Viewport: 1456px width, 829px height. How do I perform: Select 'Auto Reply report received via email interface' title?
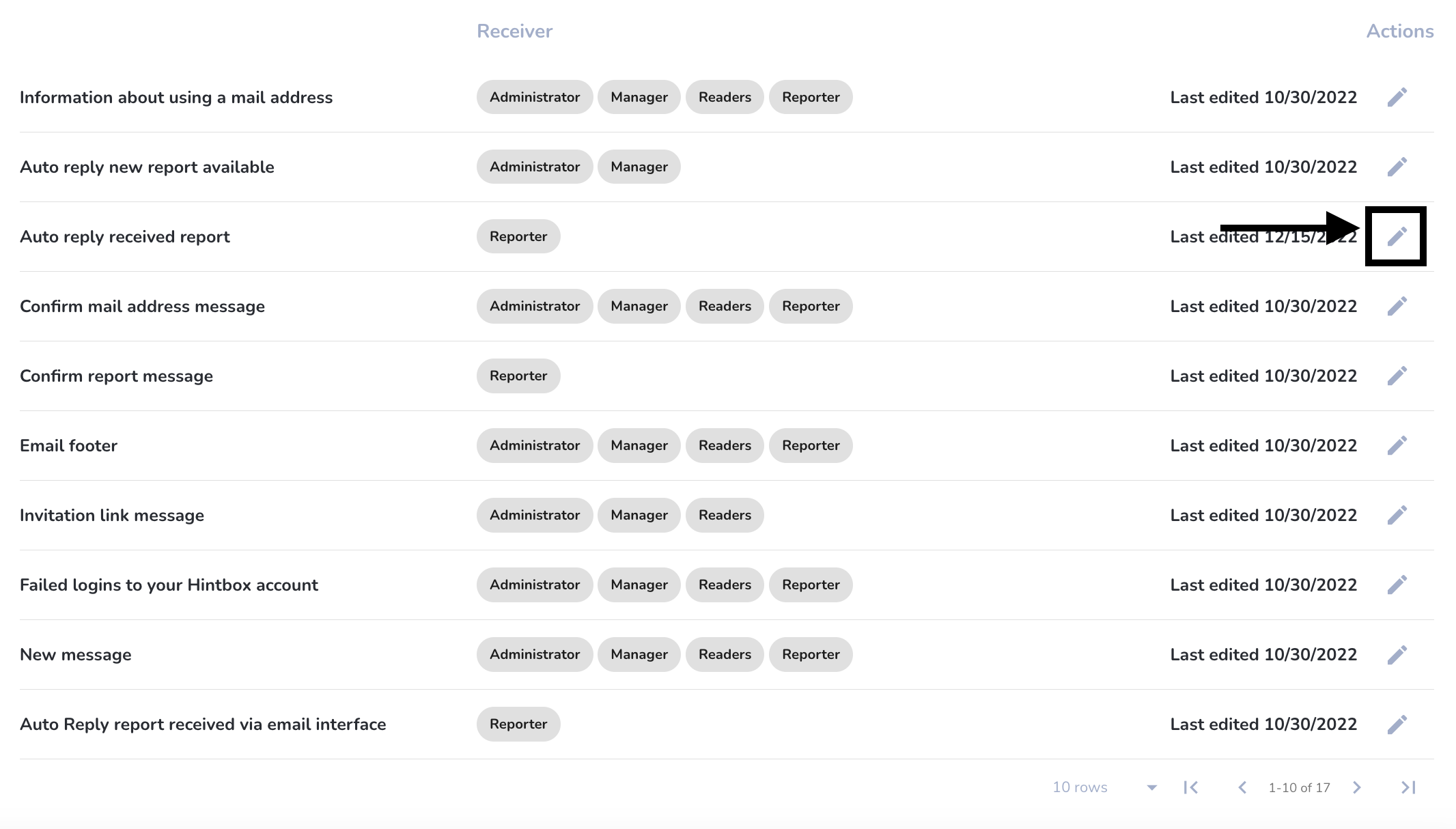pyautogui.click(x=203, y=725)
